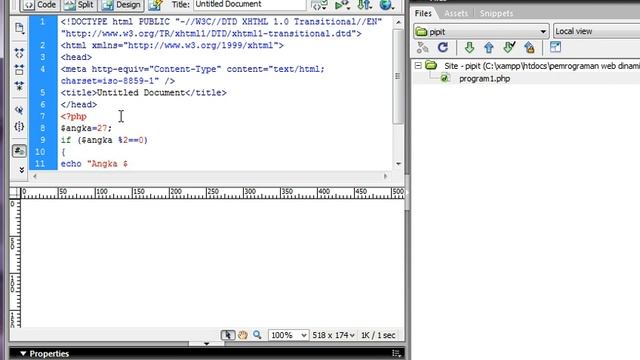640x360 pixels.
Task: Switch to Split view
Action: pyautogui.click(x=80, y=5)
